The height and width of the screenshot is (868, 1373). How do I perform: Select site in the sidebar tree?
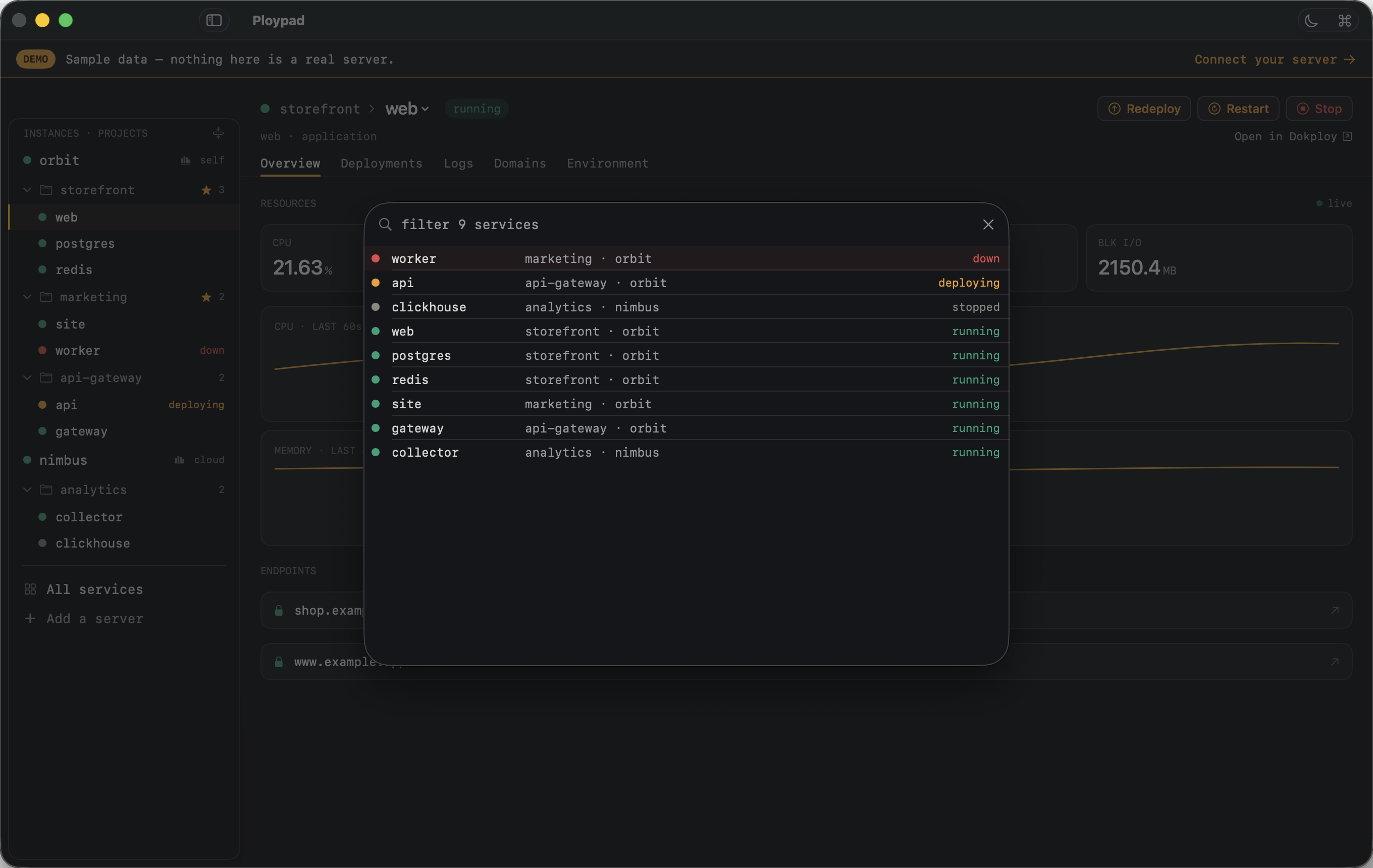point(124,324)
